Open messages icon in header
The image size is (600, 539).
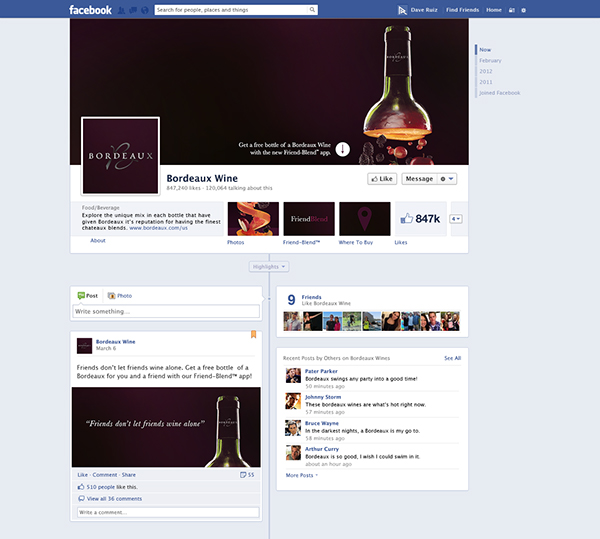(133, 10)
